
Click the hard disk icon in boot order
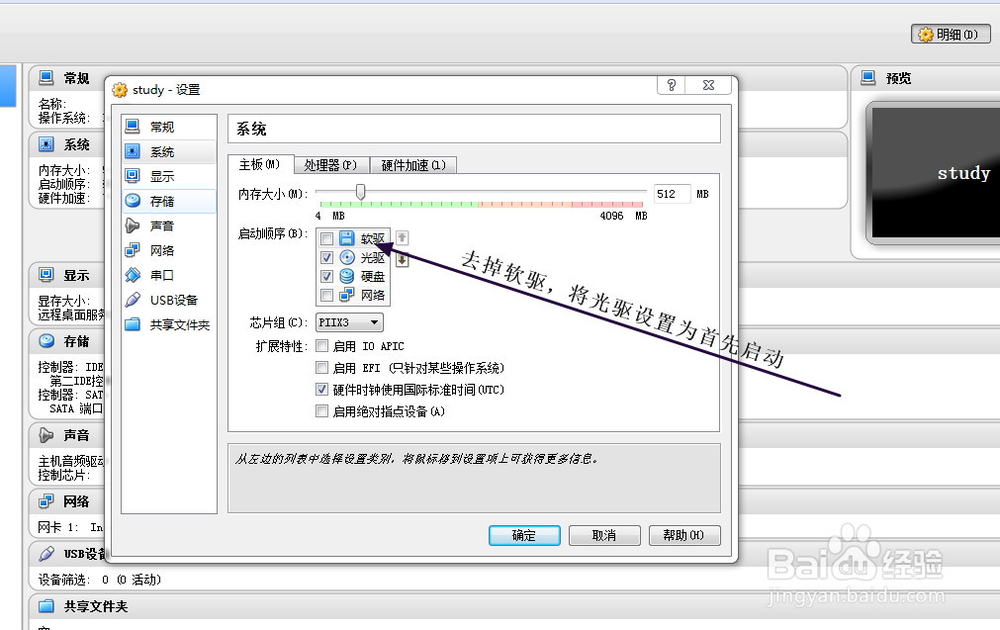coord(346,276)
